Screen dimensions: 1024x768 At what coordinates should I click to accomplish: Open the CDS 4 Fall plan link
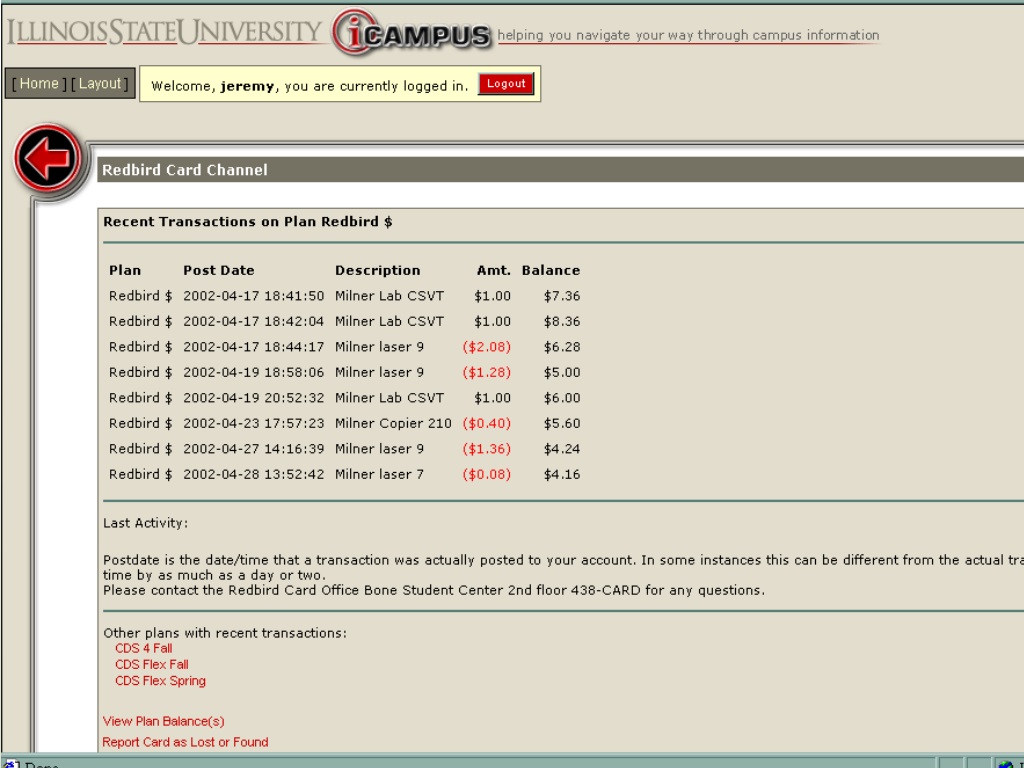pyautogui.click(x=144, y=648)
